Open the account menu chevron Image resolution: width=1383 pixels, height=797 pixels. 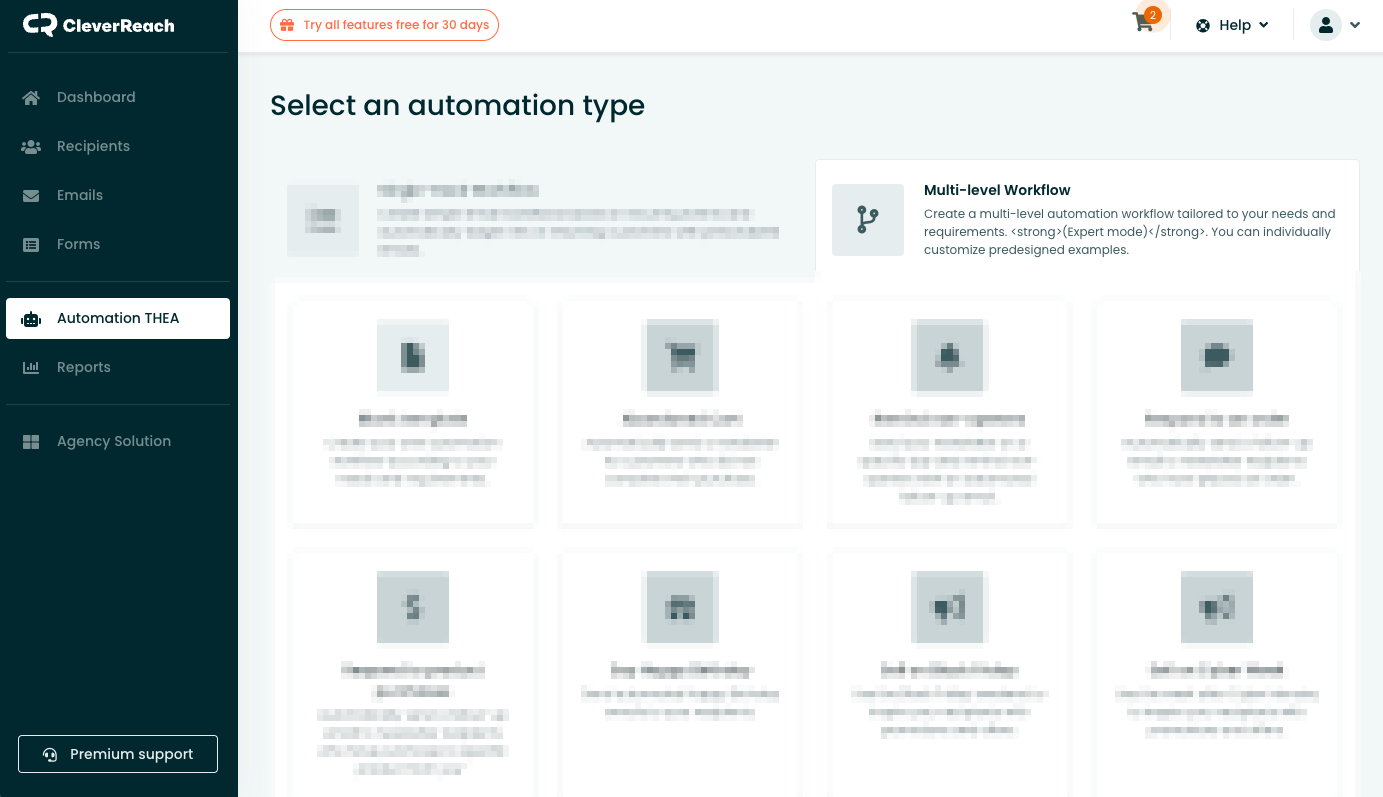[1355, 25]
